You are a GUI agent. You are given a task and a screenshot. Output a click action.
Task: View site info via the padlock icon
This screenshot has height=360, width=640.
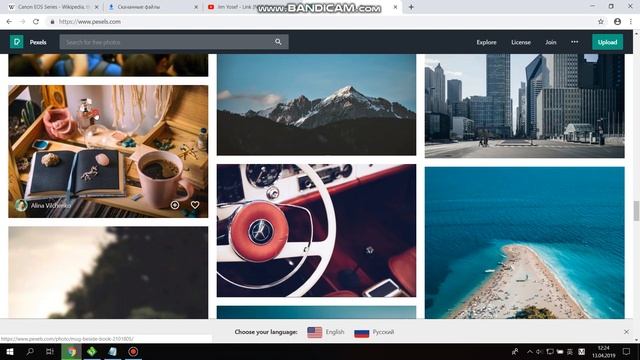click(52, 22)
